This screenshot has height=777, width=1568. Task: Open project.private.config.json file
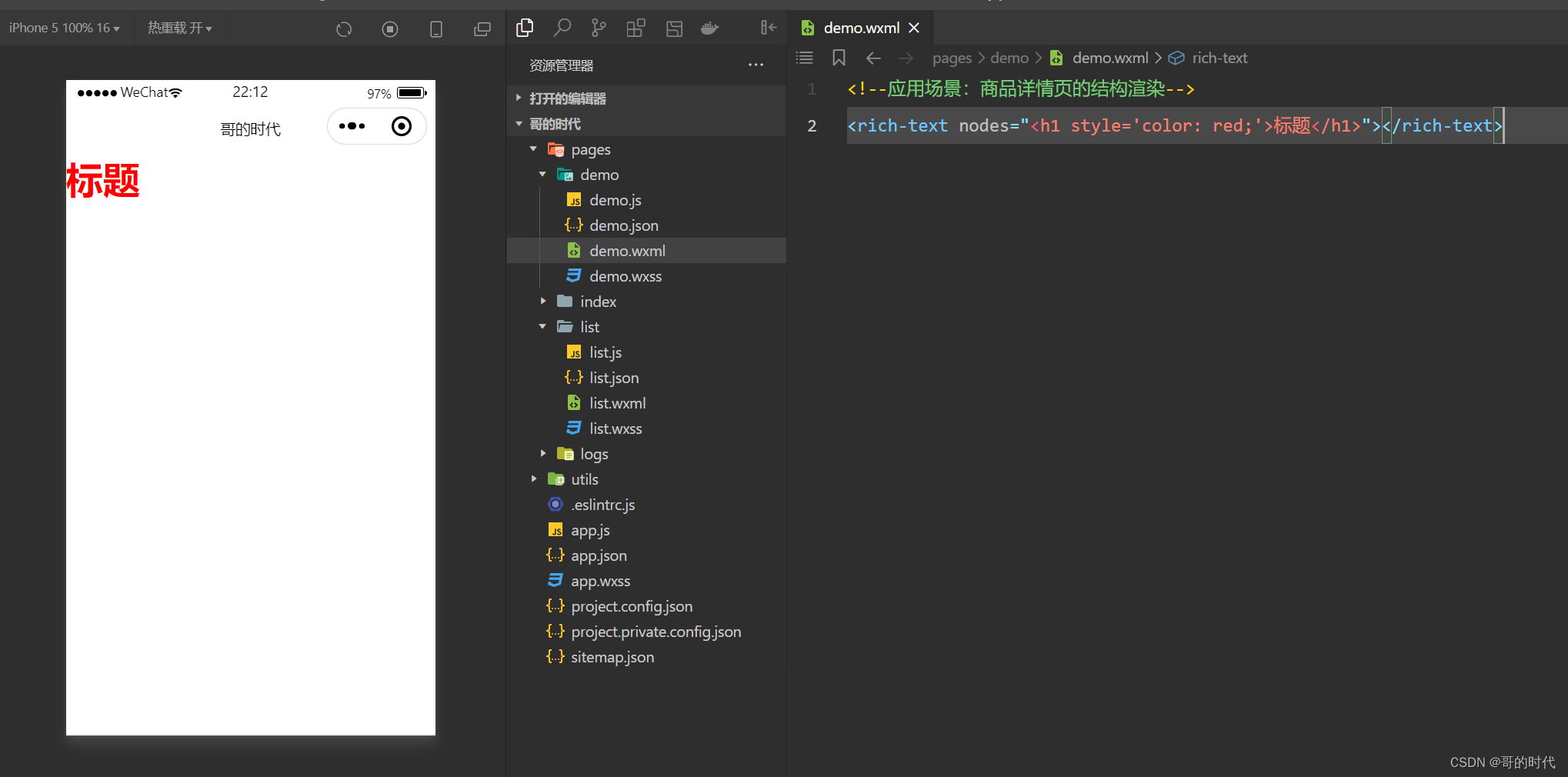coord(646,632)
